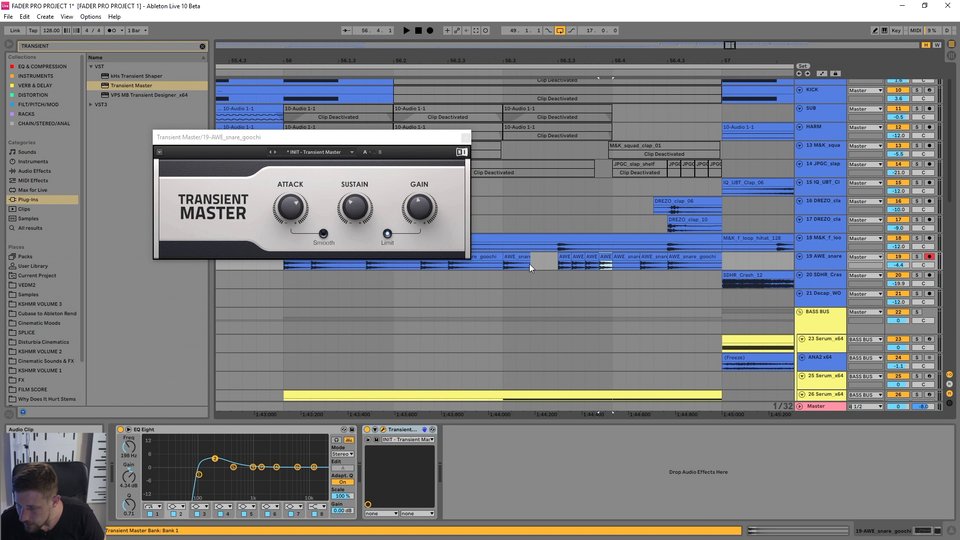960x540 pixels.
Task: Open the Edit menu
Action: [x=24, y=17]
